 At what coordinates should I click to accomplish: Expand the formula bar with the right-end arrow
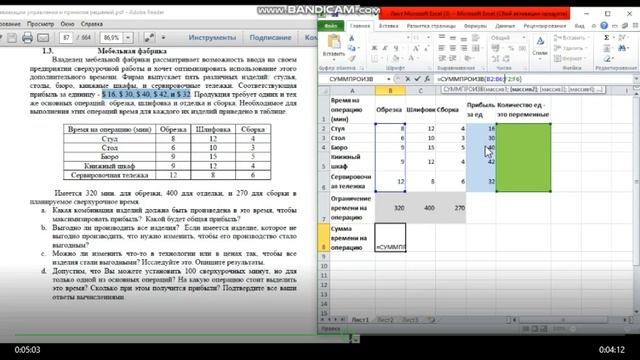click(636, 79)
